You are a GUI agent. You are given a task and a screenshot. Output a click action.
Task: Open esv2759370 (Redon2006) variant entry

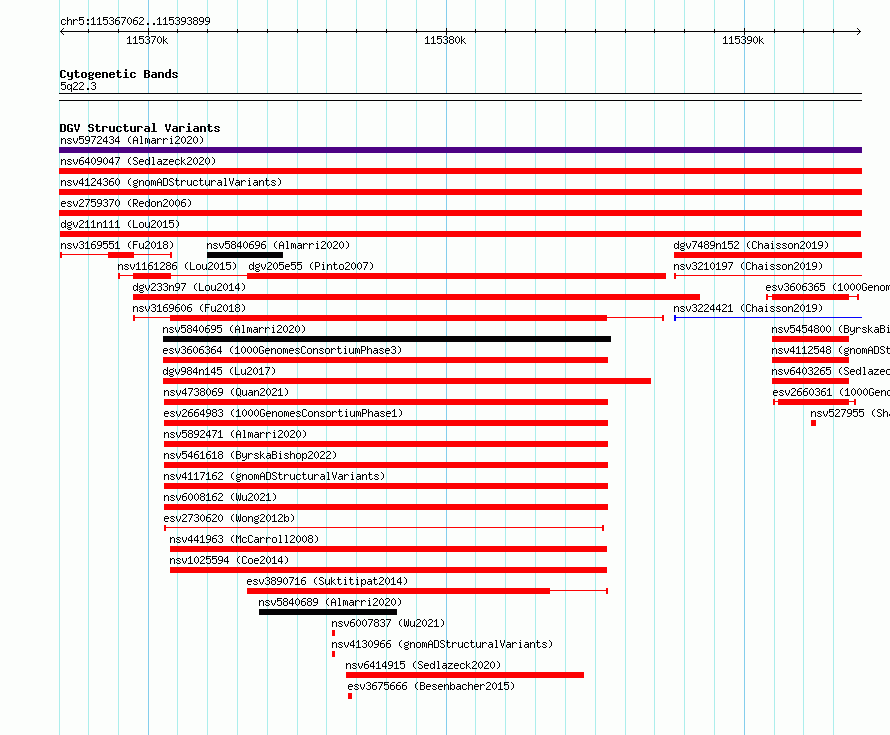point(126,203)
